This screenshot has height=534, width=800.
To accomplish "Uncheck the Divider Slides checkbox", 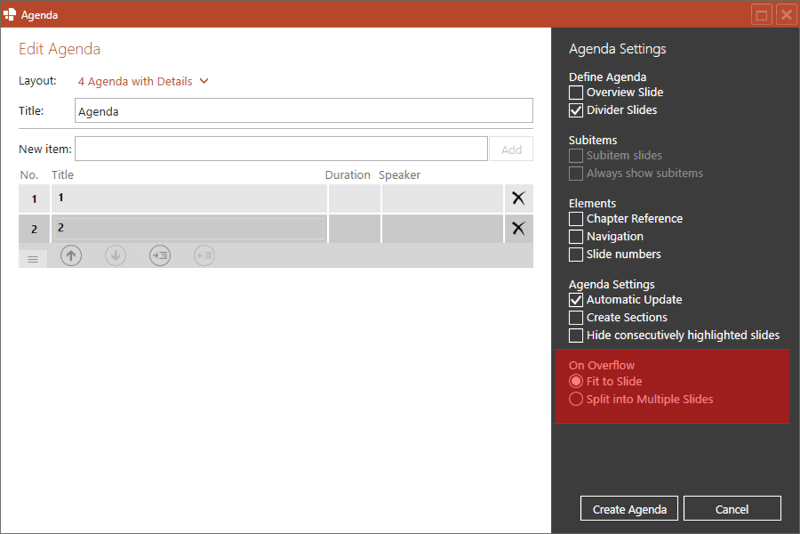I will [x=576, y=111].
